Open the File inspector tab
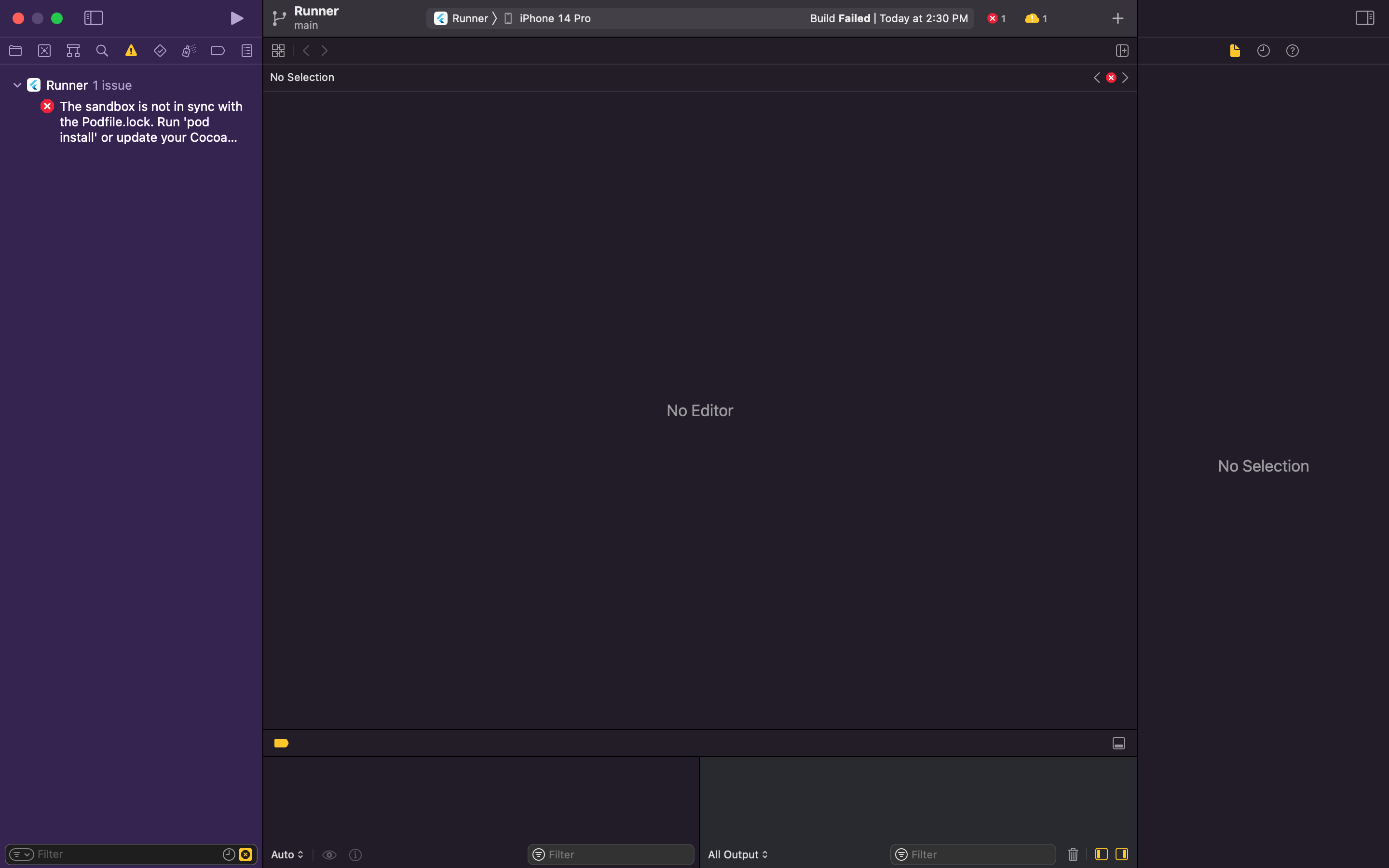 pos(1235,51)
